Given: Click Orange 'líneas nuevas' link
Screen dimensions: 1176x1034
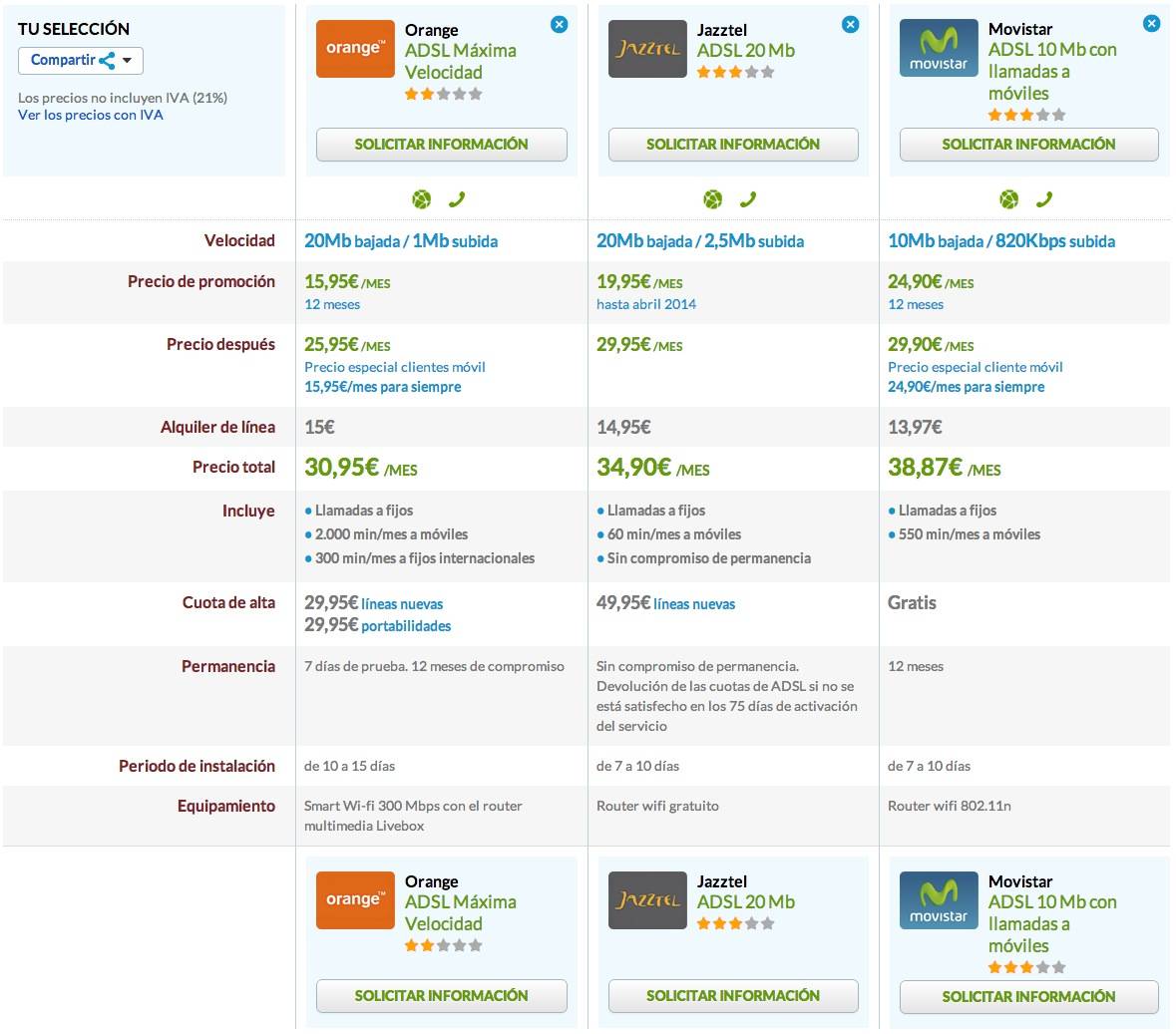Looking at the screenshot, I should coord(402,604).
